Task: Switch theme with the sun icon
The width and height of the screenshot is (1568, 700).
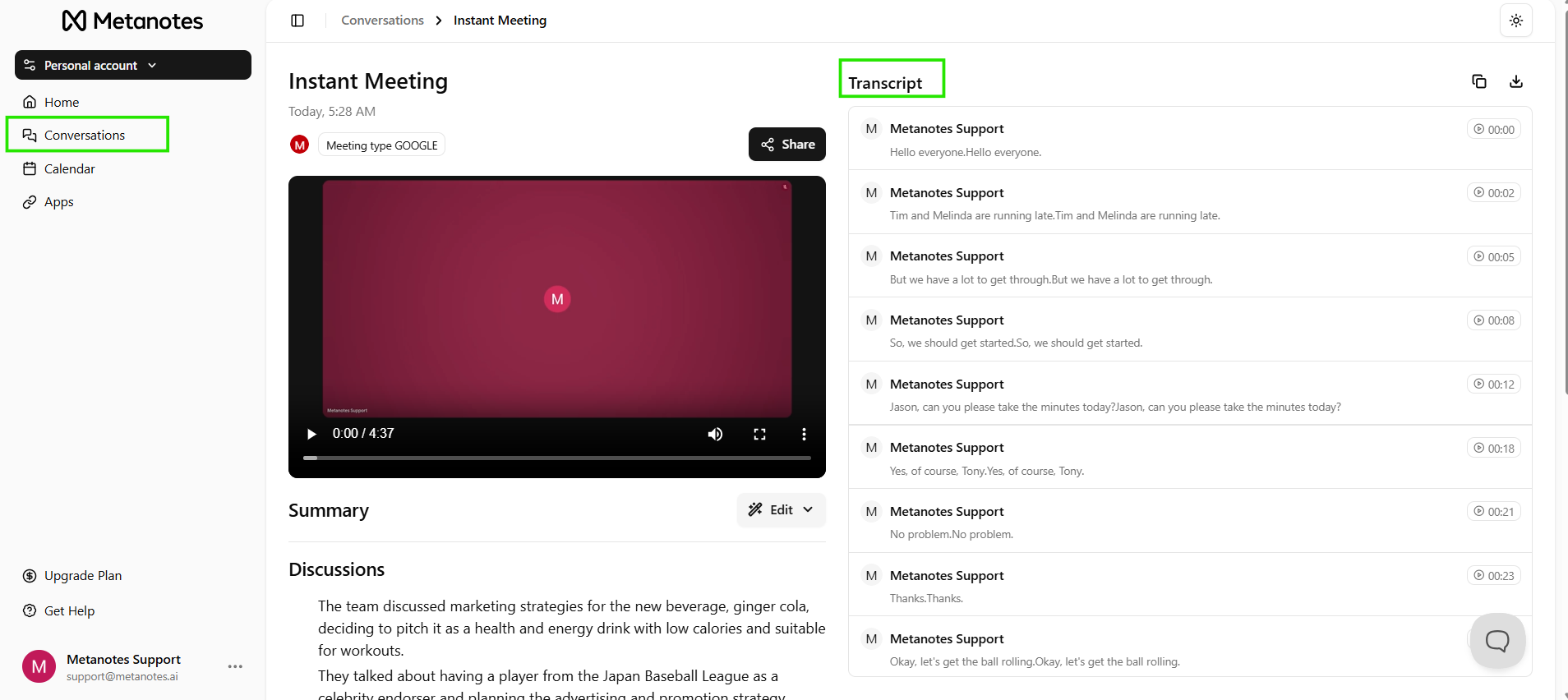Action: [1515, 21]
